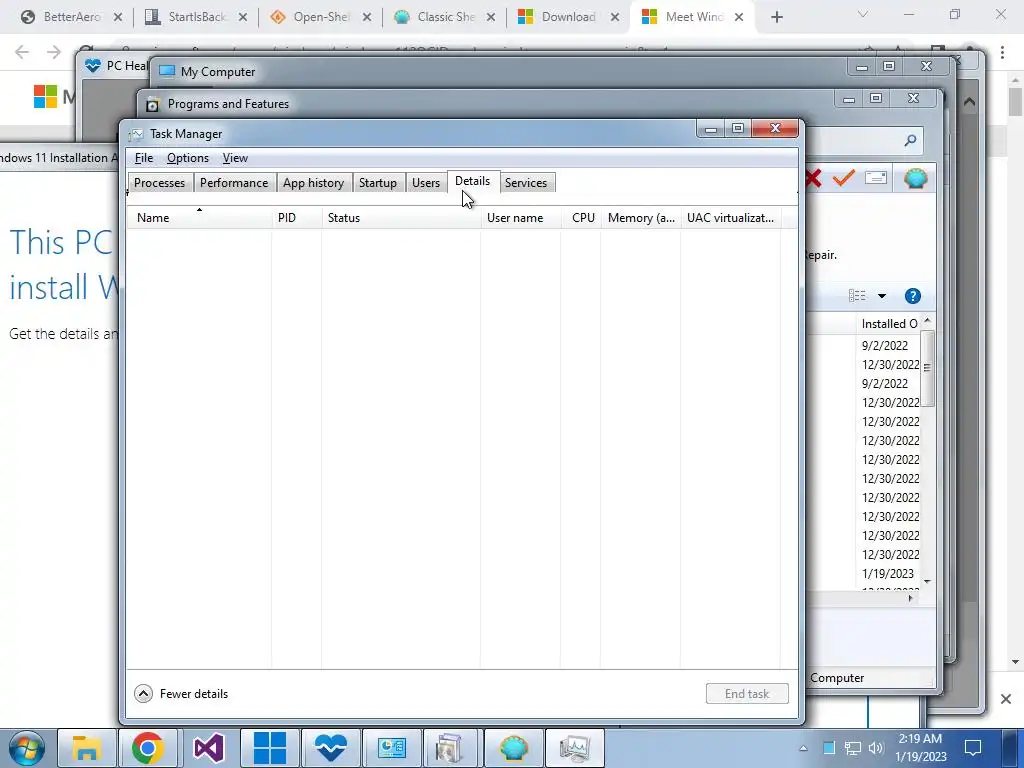1024x768 pixels.
Task: Sort by the Status column header
Action: point(401,217)
